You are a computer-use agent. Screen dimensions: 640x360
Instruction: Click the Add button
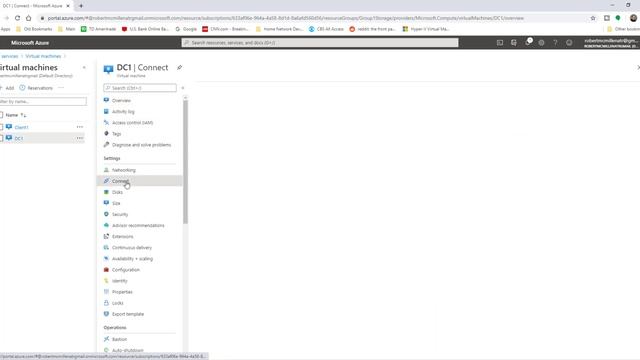pyautogui.click(x=7, y=88)
